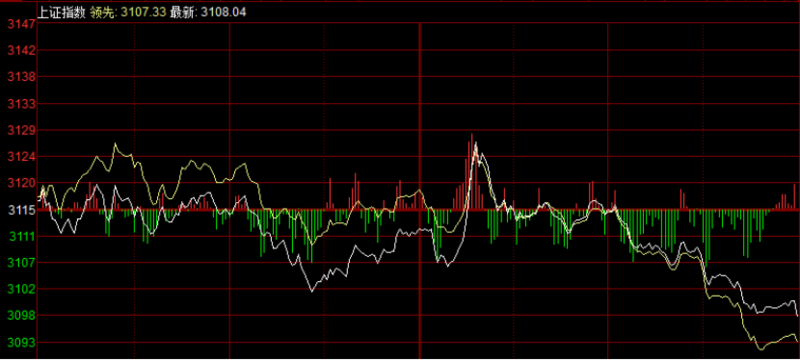Click the white line's mid-morning trough
The width and height of the screenshot is (800, 360).
(x=312, y=291)
